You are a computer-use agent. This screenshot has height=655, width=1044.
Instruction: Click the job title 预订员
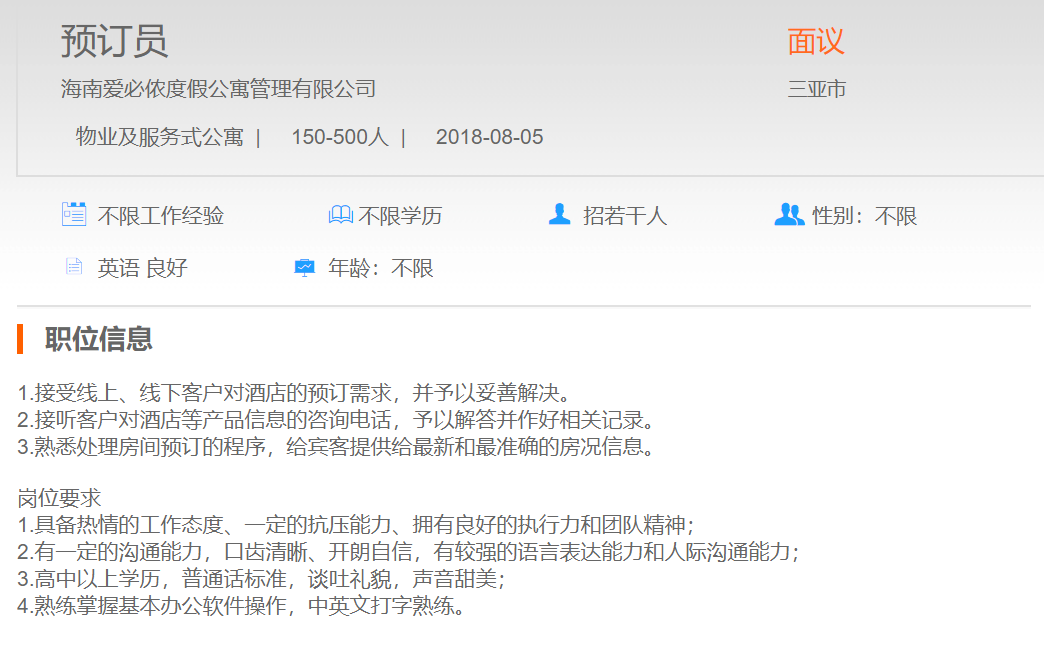click(114, 41)
